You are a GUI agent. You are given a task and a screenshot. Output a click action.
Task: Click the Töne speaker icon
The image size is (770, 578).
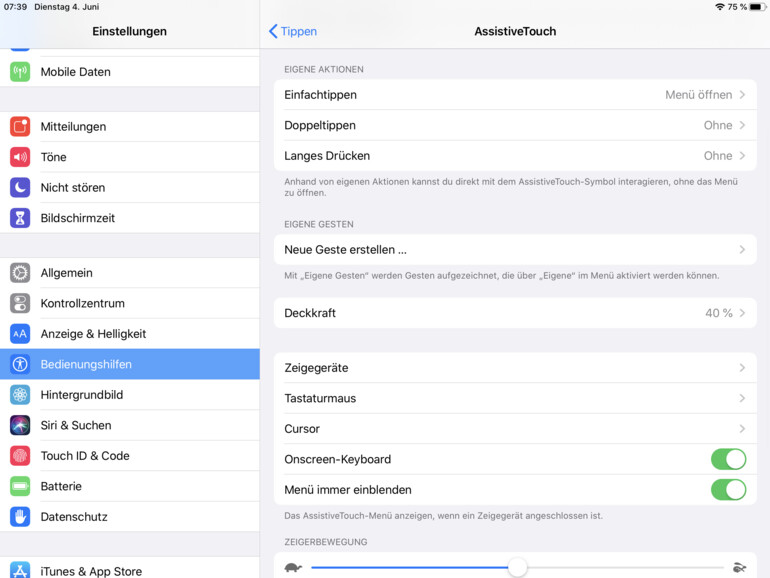point(20,157)
